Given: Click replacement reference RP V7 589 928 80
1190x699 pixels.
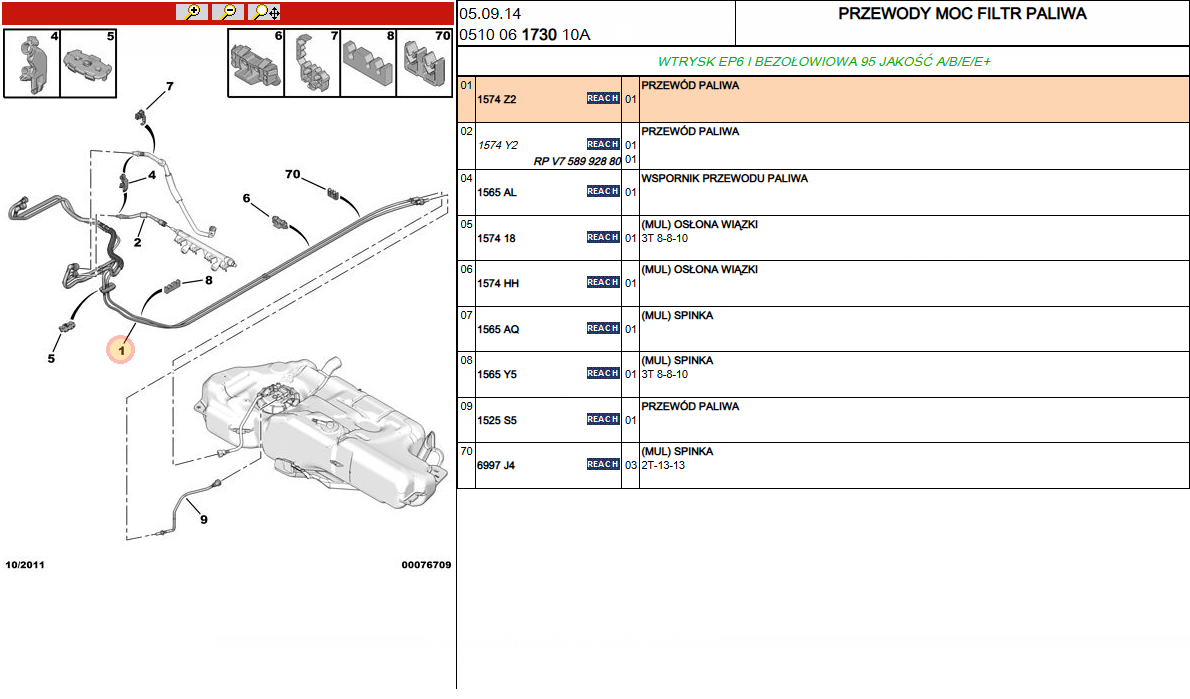Looking at the screenshot, I should click(577, 161).
